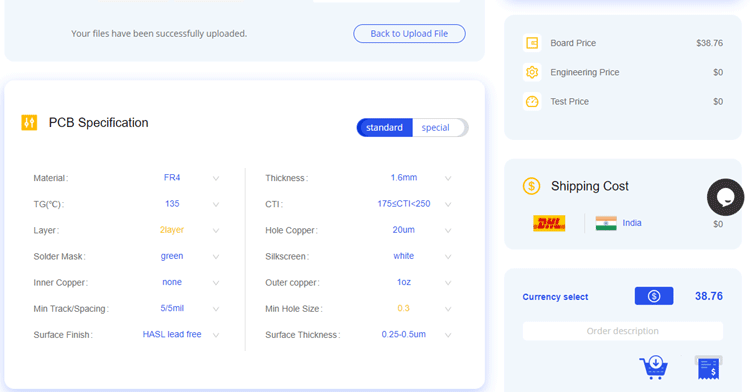Click the India destination link
The width and height of the screenshot is (750, 392).
(x=632, y=223)
